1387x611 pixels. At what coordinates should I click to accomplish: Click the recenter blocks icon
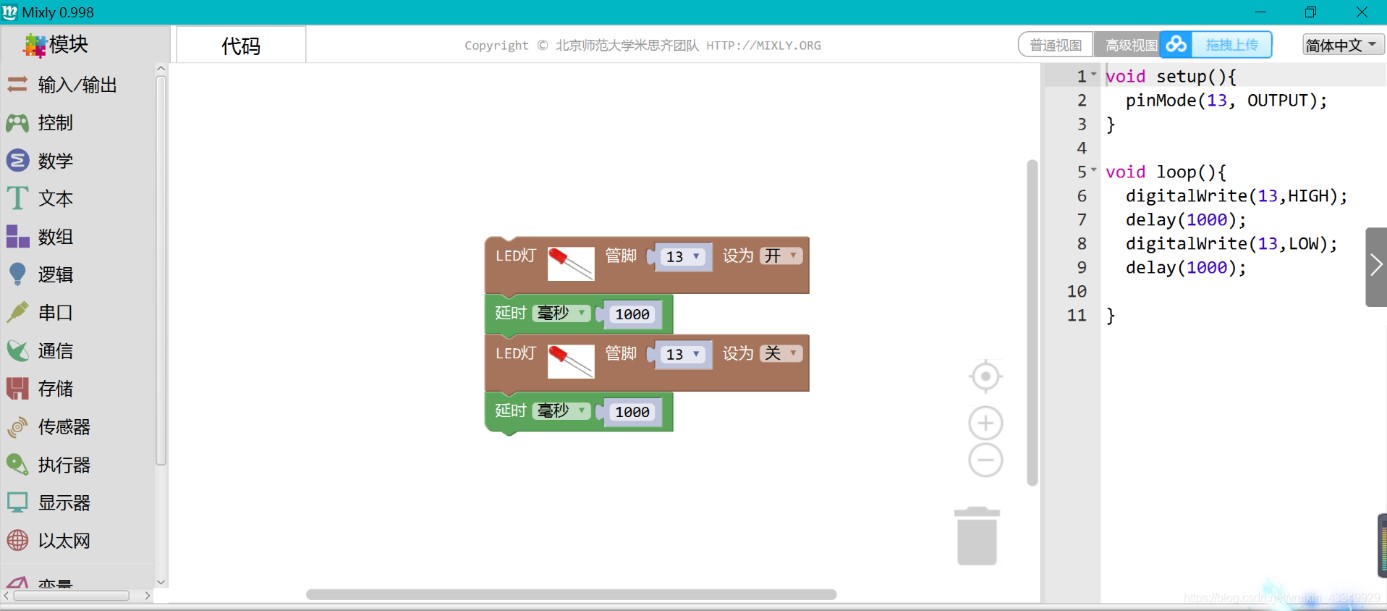click(x=985, y=376)
